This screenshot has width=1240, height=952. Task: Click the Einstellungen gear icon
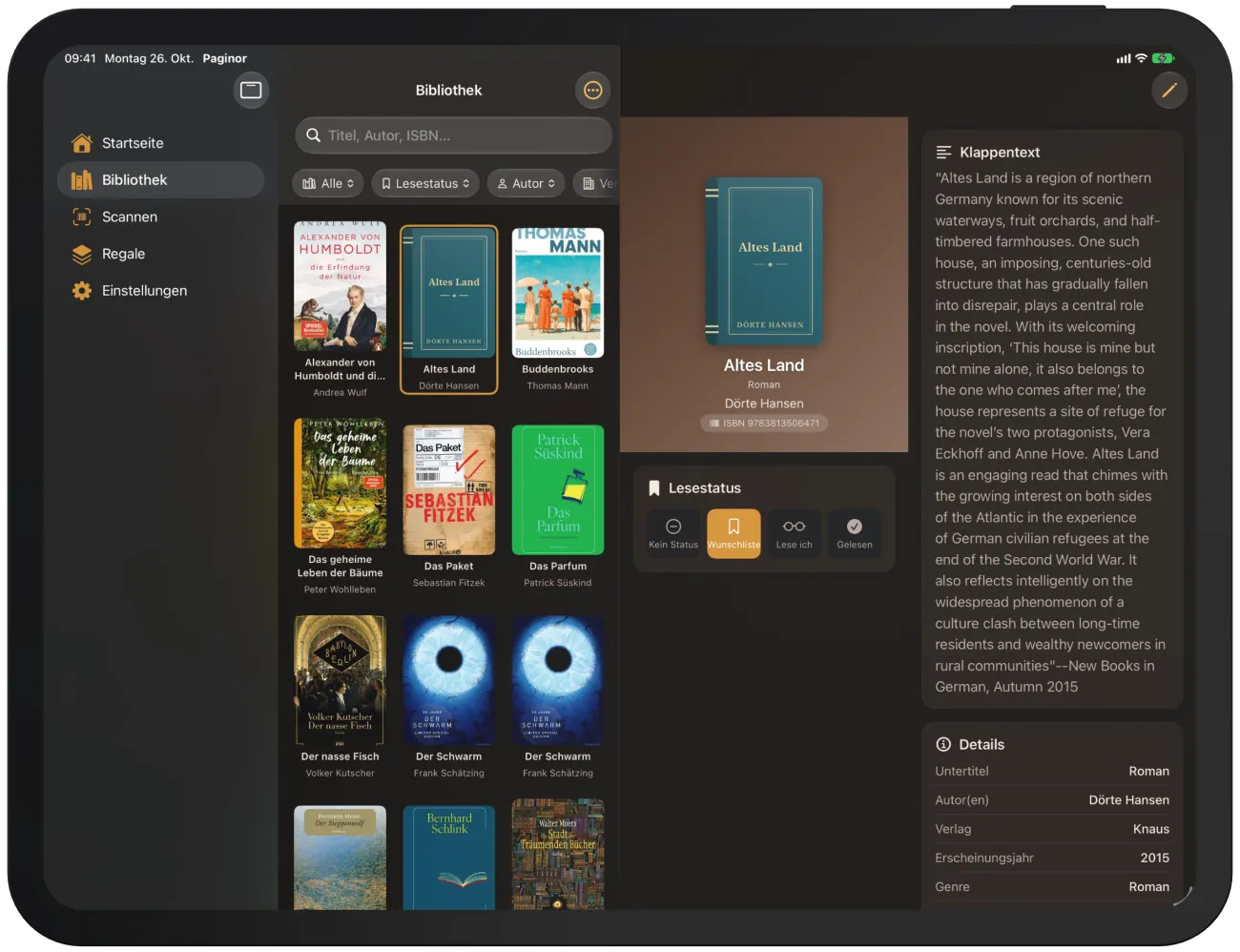(x=82, y=291)
